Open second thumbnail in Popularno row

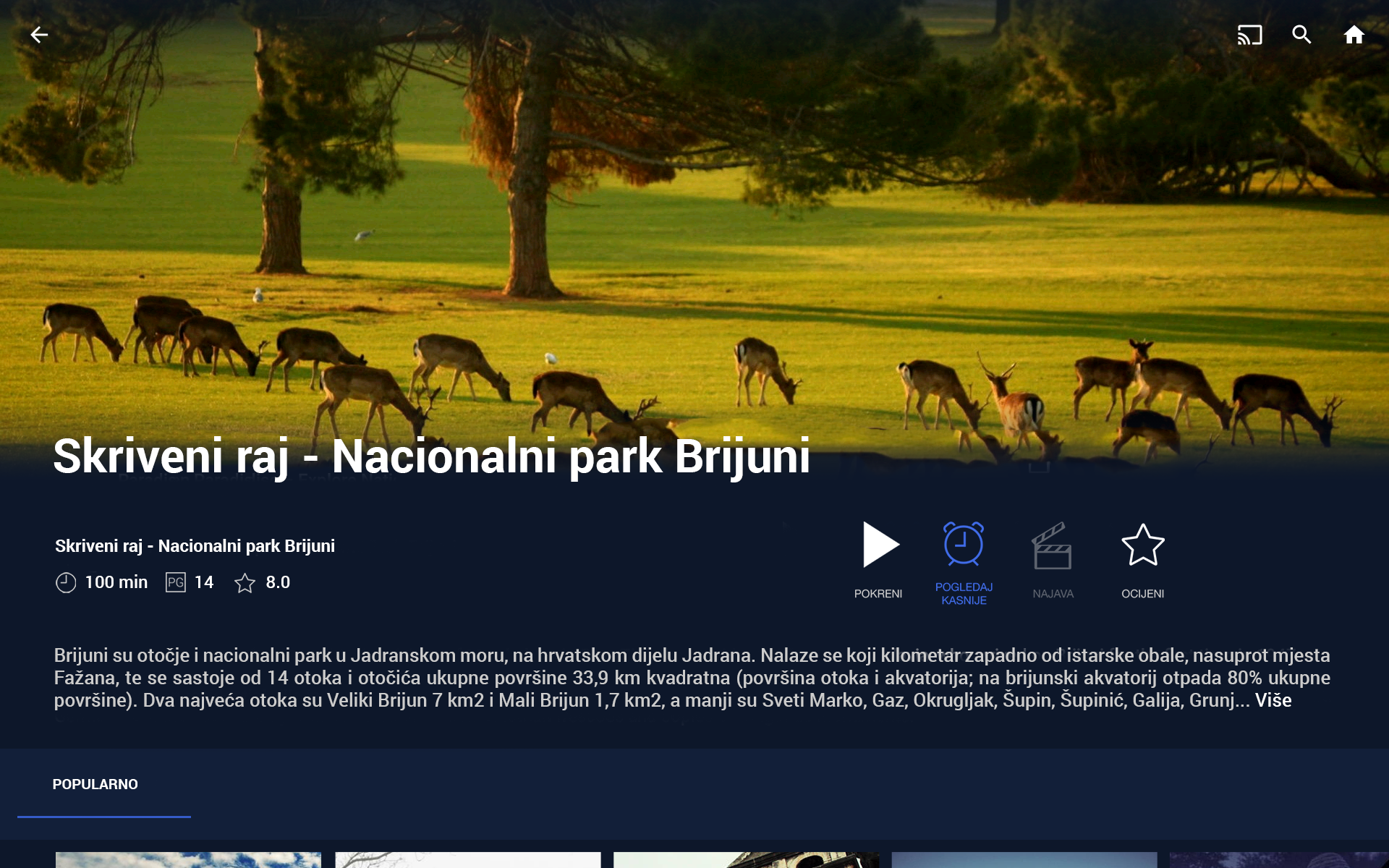pyautogui.click(x=467, y=859)
